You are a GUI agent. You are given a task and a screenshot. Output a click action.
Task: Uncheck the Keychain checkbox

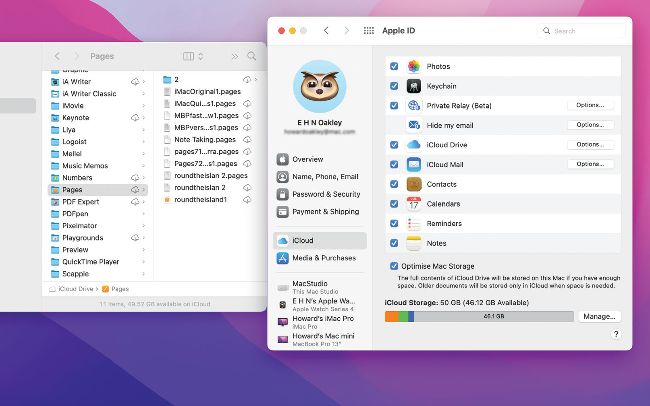(x=394, y=86)
